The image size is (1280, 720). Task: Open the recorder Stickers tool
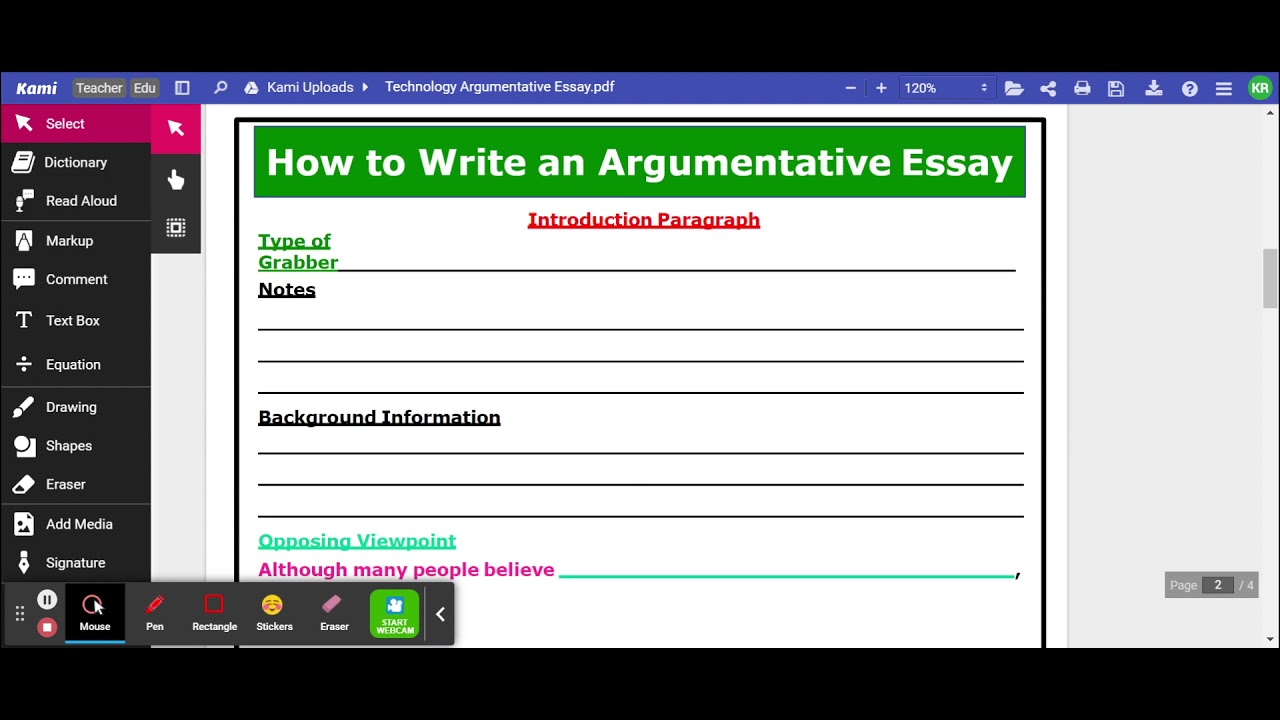[274, 613]
